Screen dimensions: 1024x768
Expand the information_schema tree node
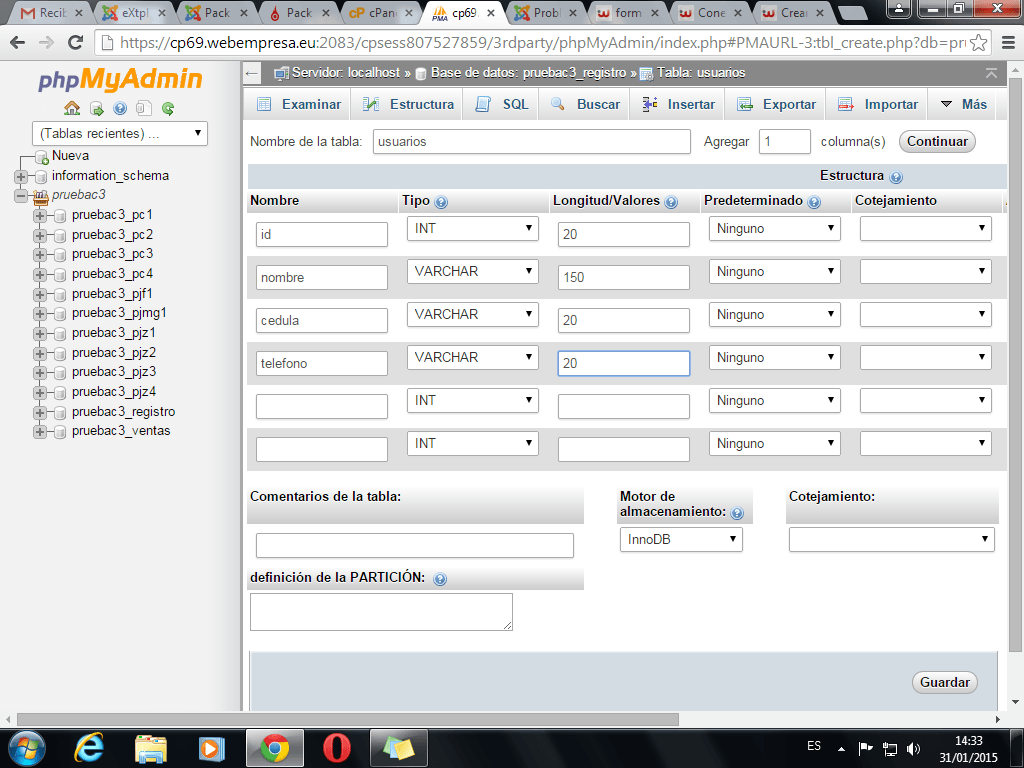pyautogui.click(x=20, y=175)
